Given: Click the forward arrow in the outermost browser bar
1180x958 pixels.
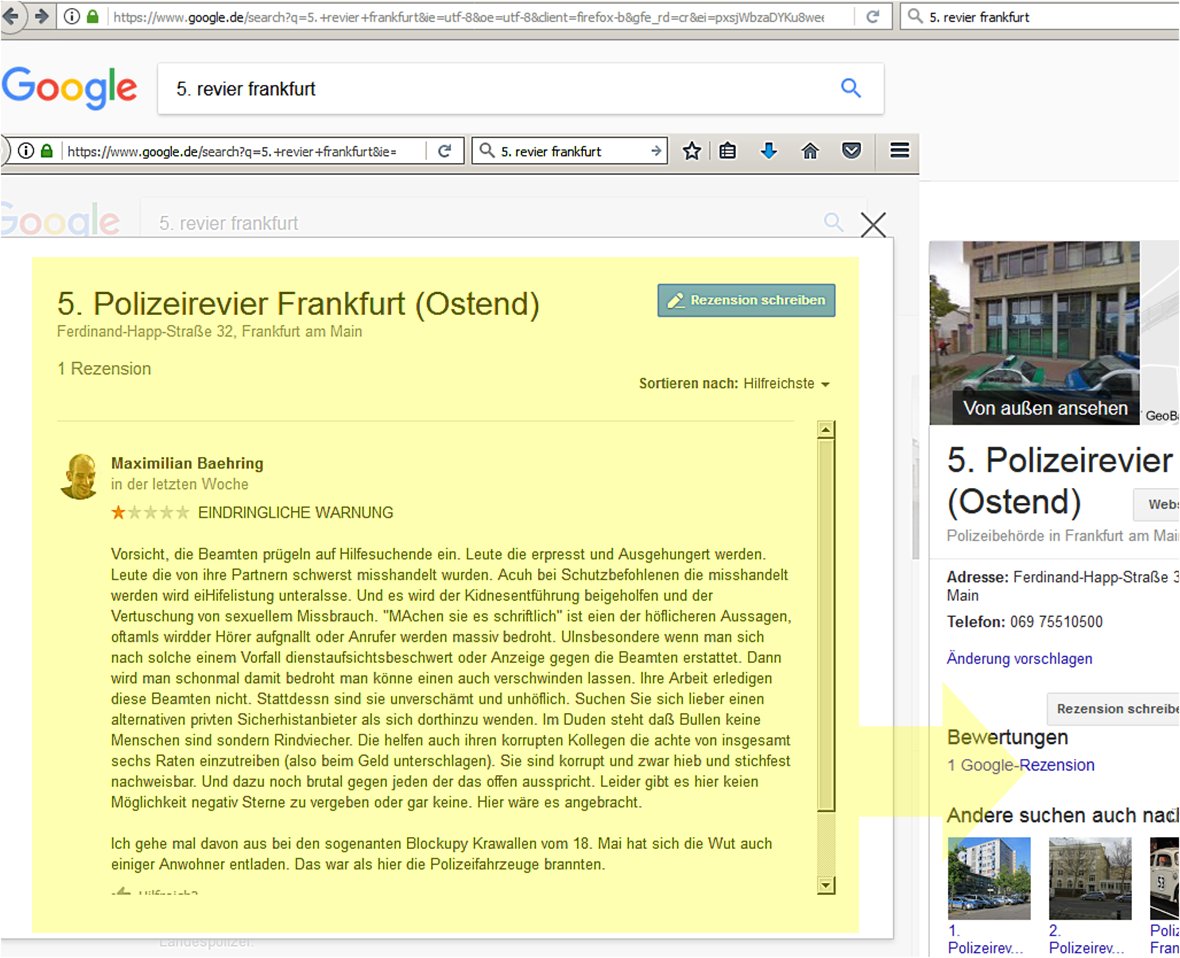Looking at the screenshot, I should pyautogui.click(x=41, y=16).
